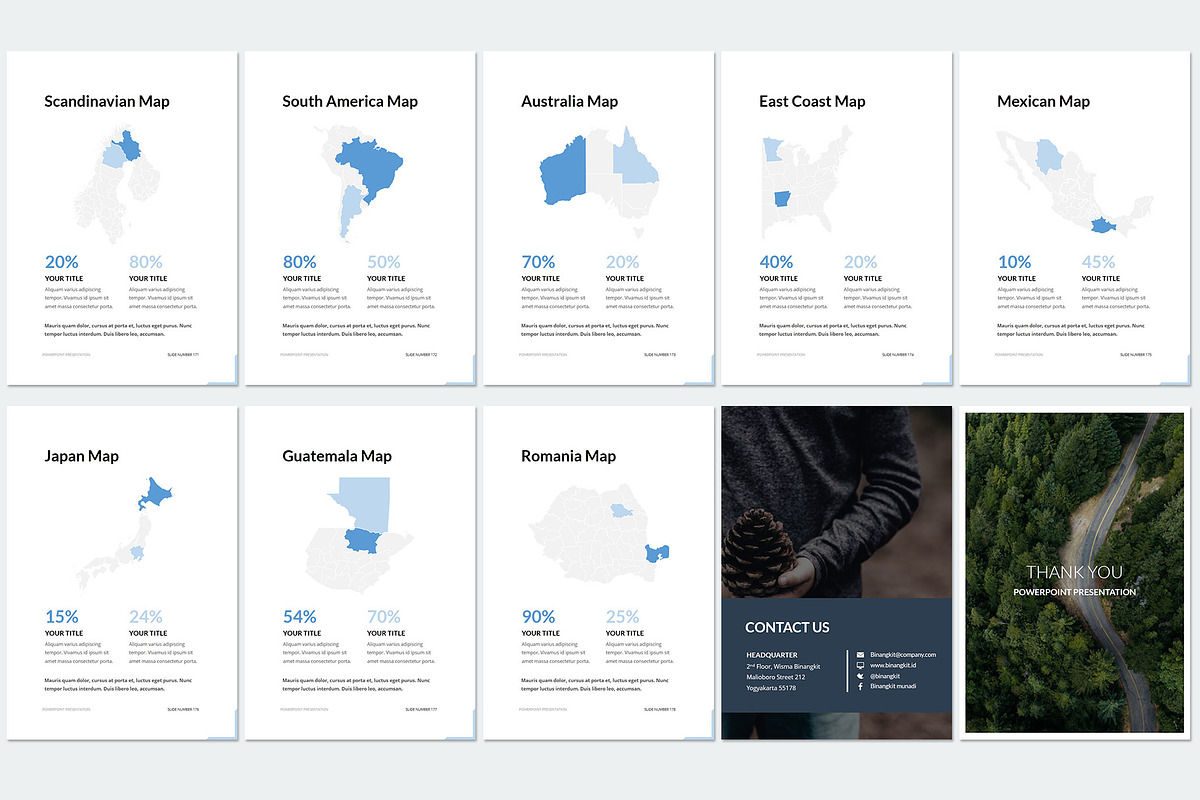The height and width of the screenshot is (800, 1200).
Task: Click the Facebook icon beside Binangkit munadi
Action: 860,686
